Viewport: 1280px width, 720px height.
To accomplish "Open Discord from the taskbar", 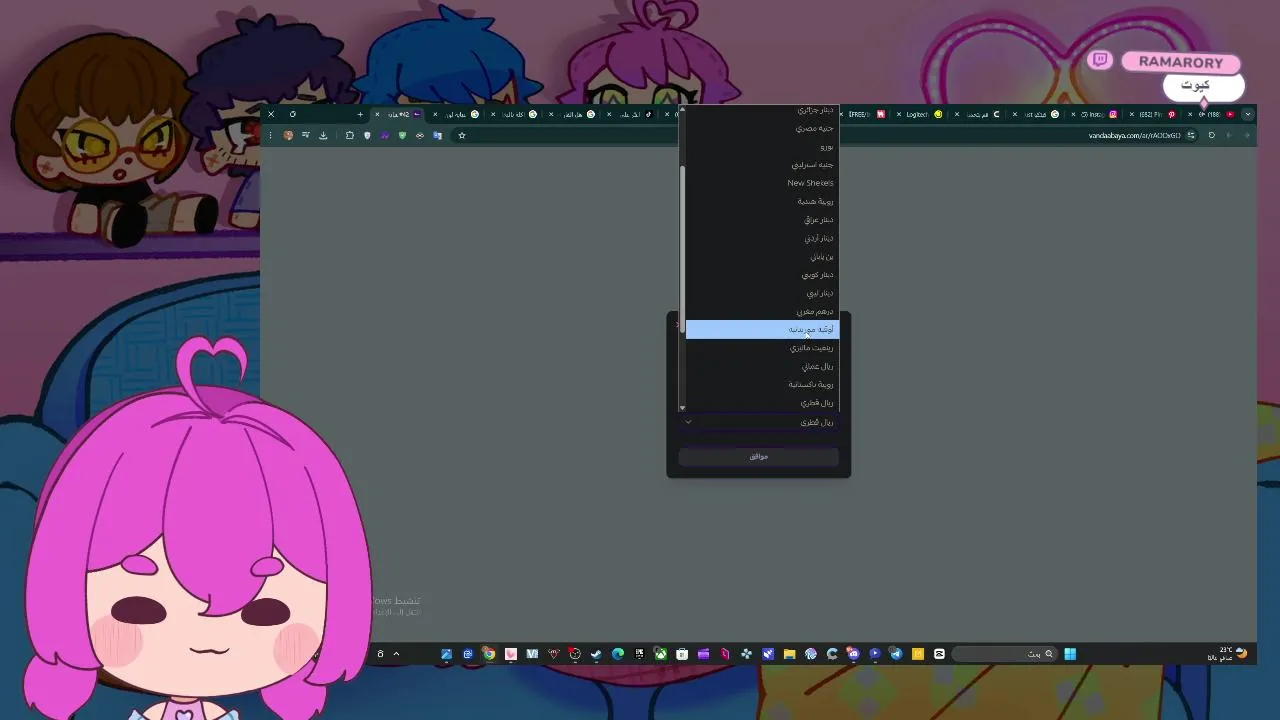I will click(x=852, y=654).
